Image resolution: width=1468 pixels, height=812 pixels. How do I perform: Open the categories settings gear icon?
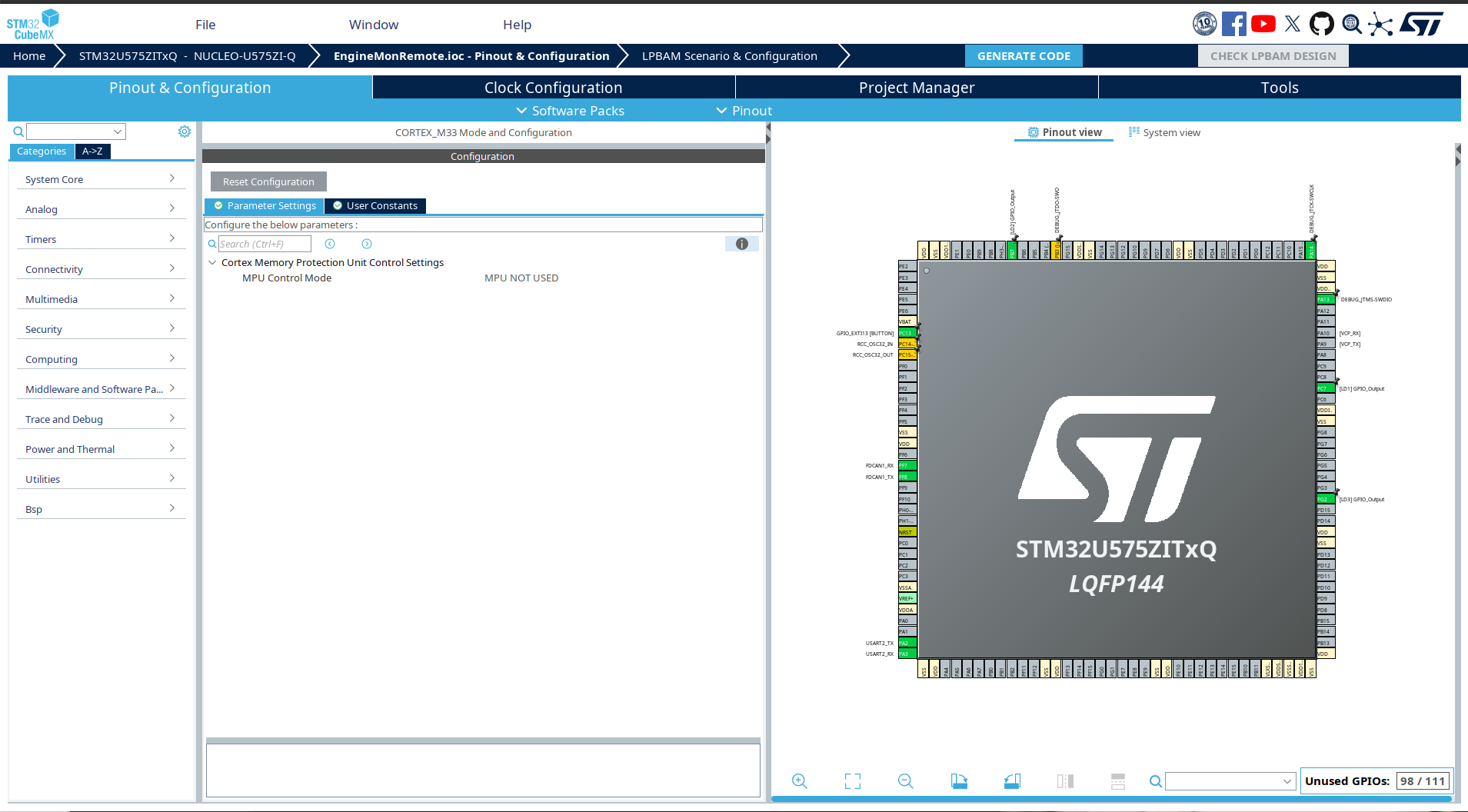[185, 131]
